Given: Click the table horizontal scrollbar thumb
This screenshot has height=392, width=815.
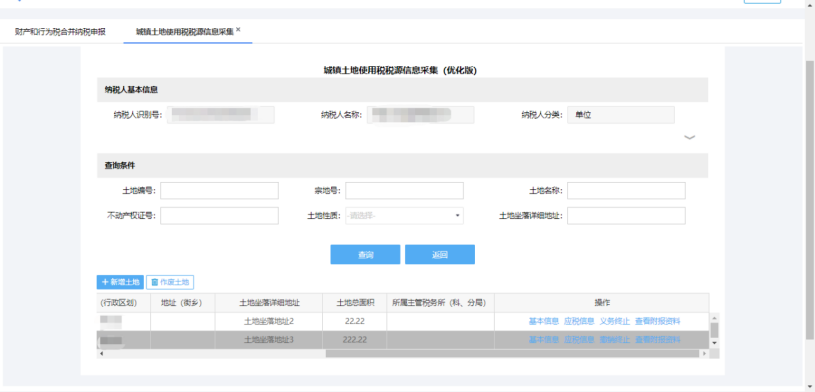Looking at the screenshot, I should click(x=512, y=354).
